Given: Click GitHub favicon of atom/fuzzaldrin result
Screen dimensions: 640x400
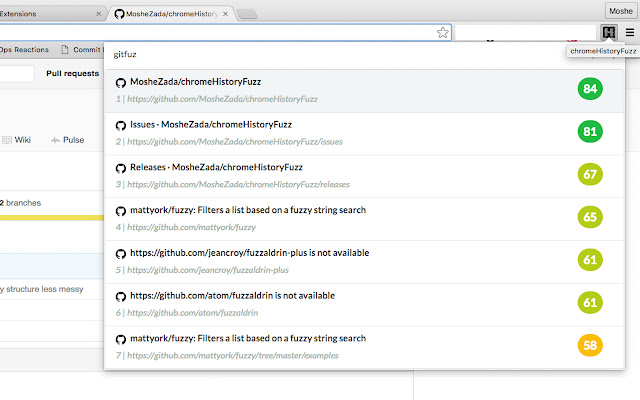Looking at the screenshot, I should [x=120, y=296].
